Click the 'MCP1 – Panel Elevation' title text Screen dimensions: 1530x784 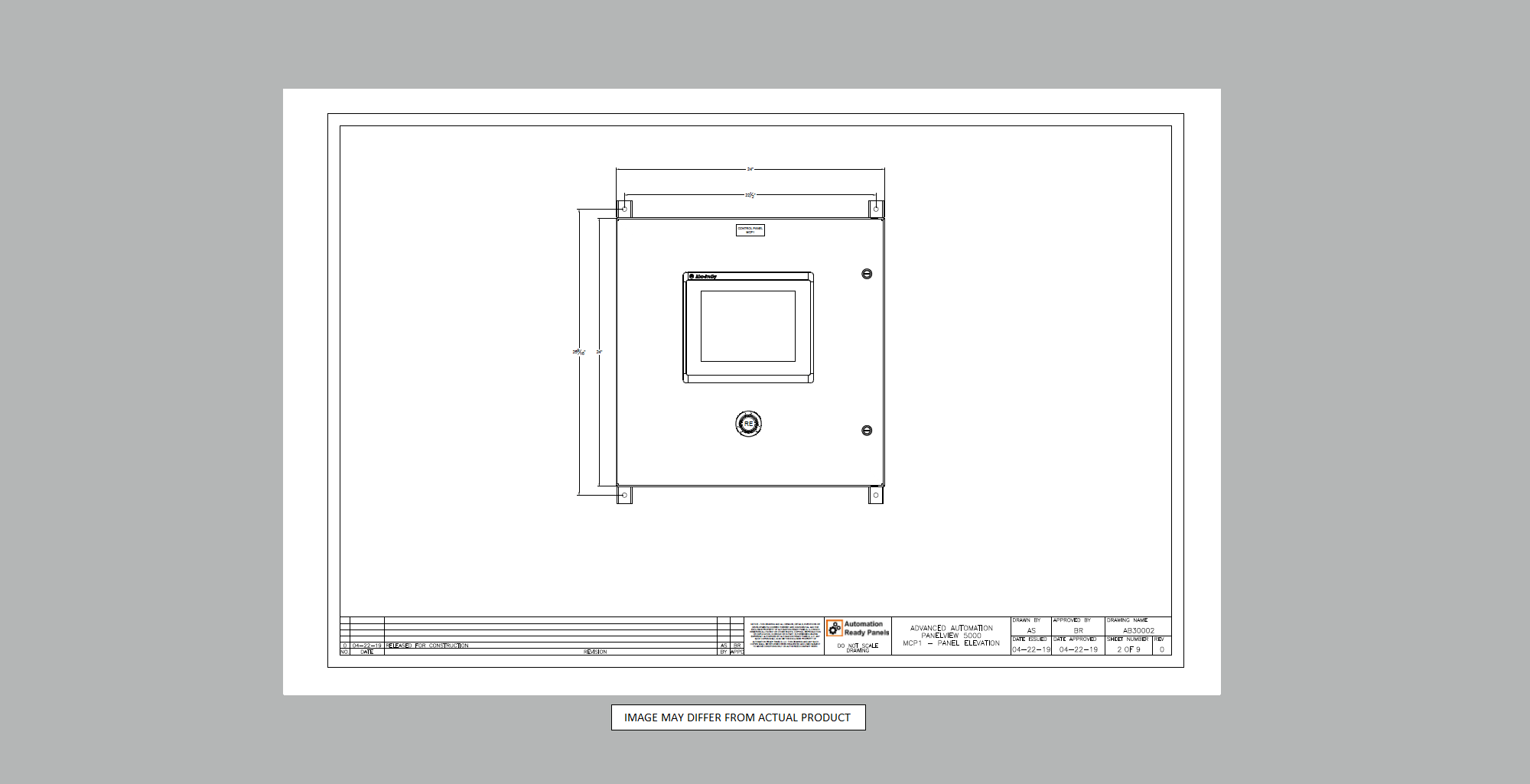[x=951, y=643]
